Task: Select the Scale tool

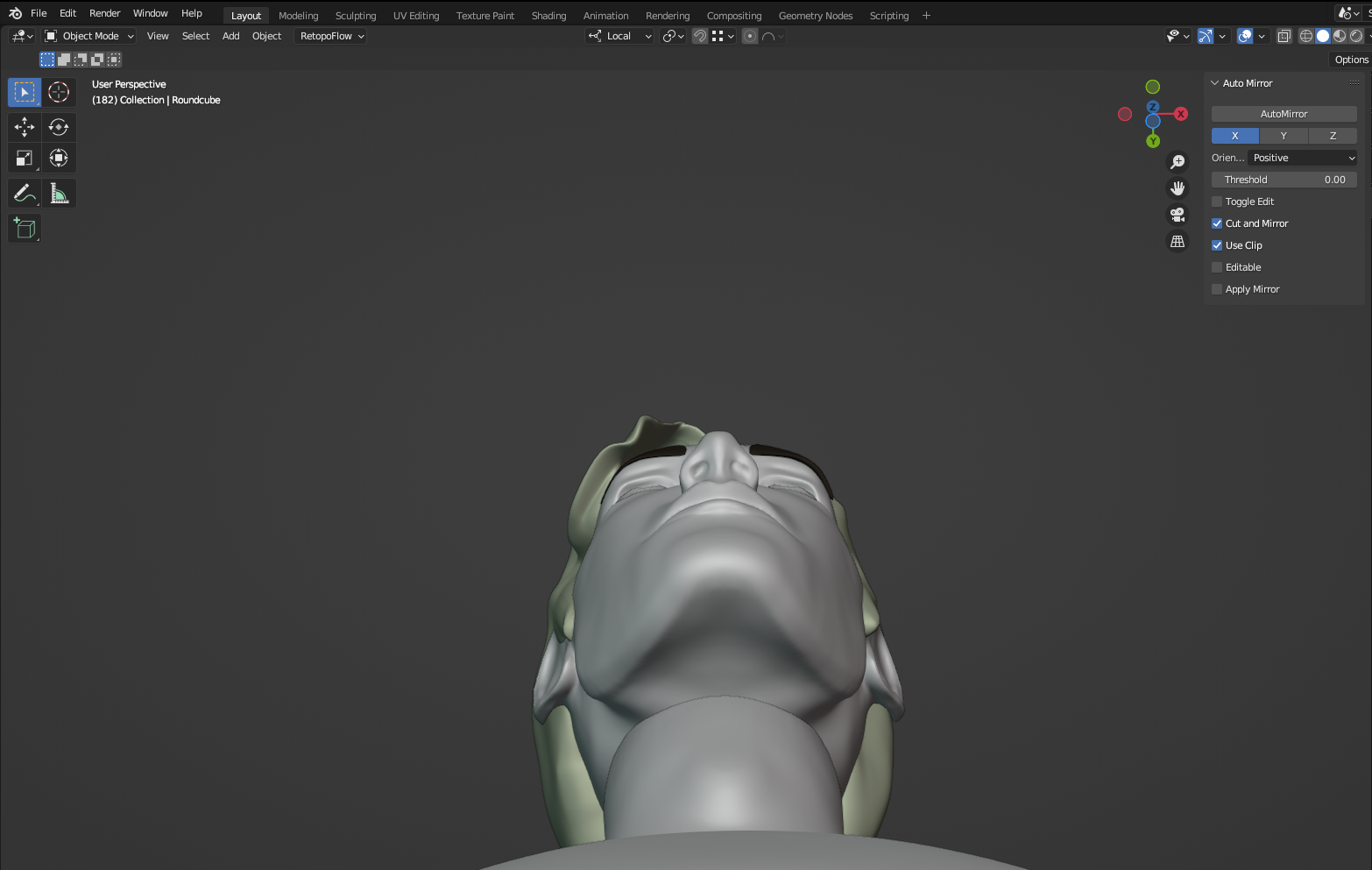Action: click(25, 159)
